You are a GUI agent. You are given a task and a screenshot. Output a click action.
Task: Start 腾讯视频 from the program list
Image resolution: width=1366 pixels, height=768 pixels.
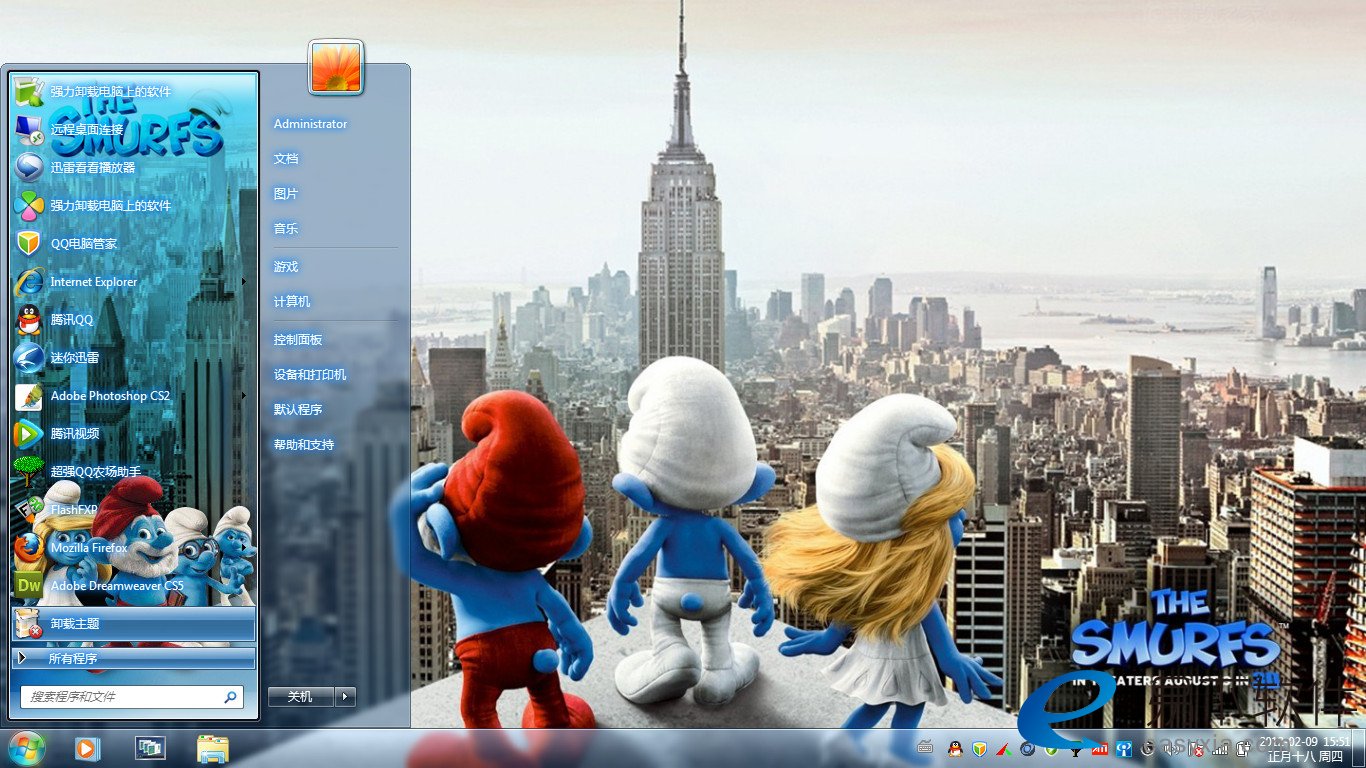(x=132, y=434)
